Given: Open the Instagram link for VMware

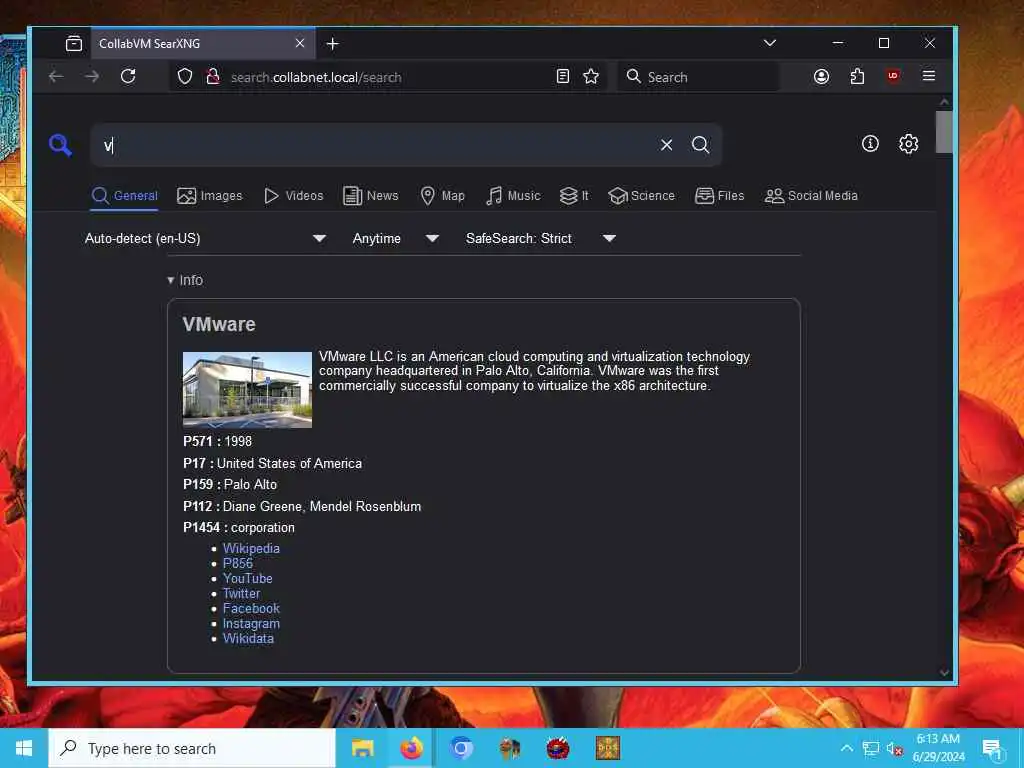Looking at the screenshot, I should [251, 624].
